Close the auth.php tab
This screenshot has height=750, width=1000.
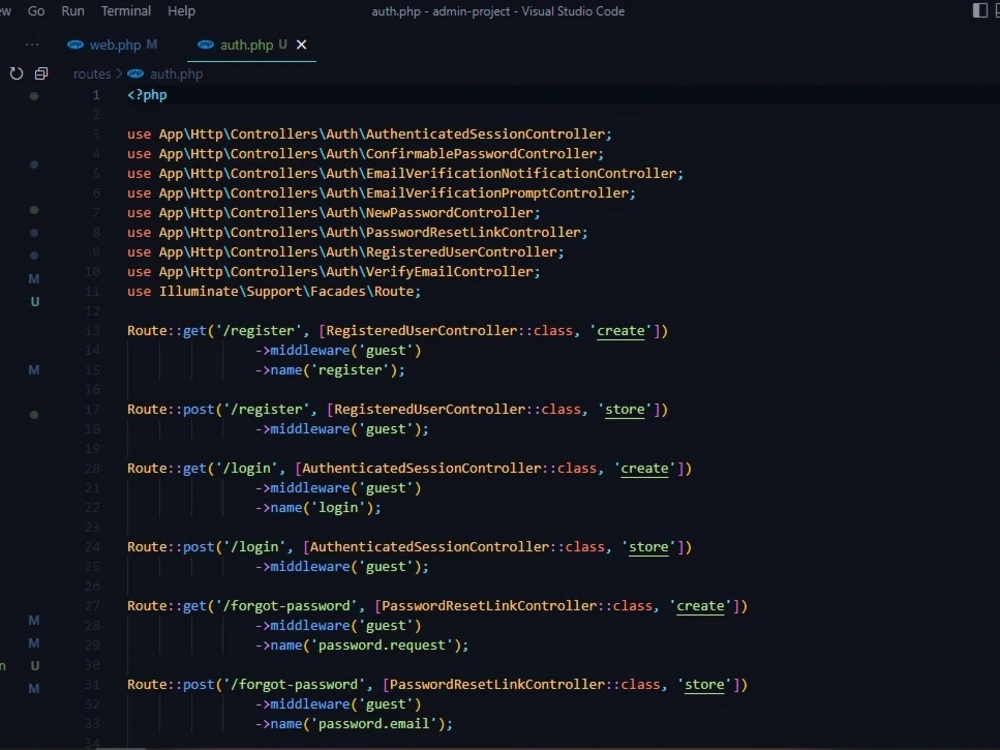tap(302, 45)
